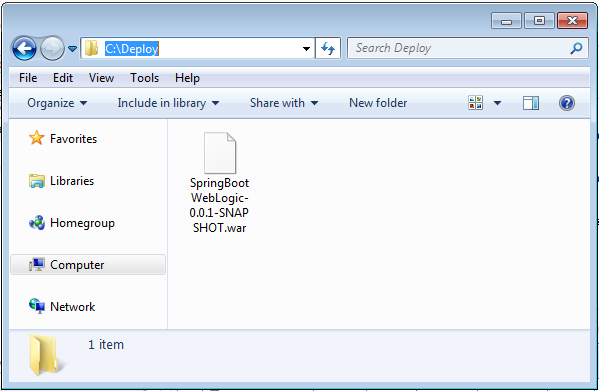
Task: Maximize the Explorer window
Action: point(539,21)
